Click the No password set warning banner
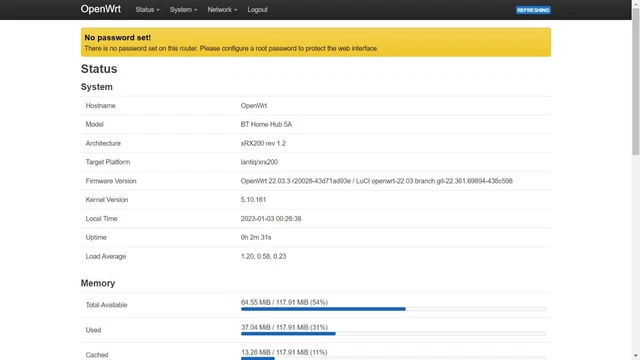 point(316,42)
